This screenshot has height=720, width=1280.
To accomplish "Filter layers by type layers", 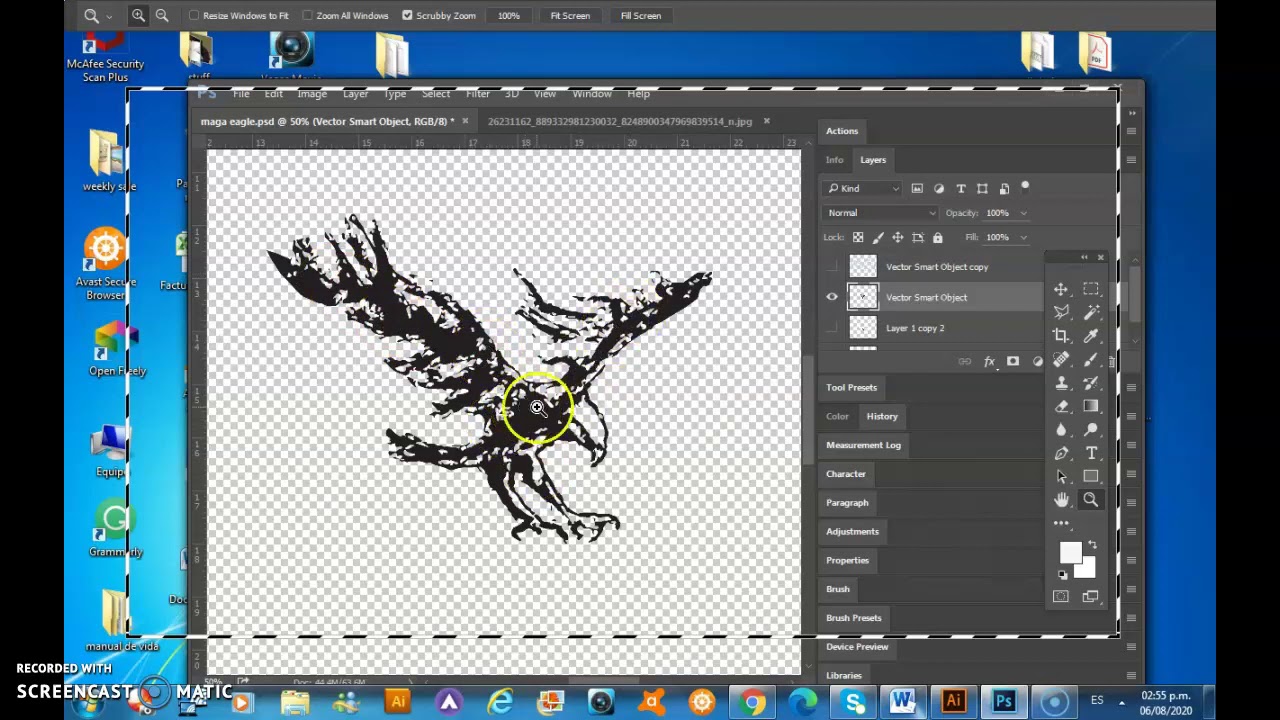I will click(x=961, y=188).
